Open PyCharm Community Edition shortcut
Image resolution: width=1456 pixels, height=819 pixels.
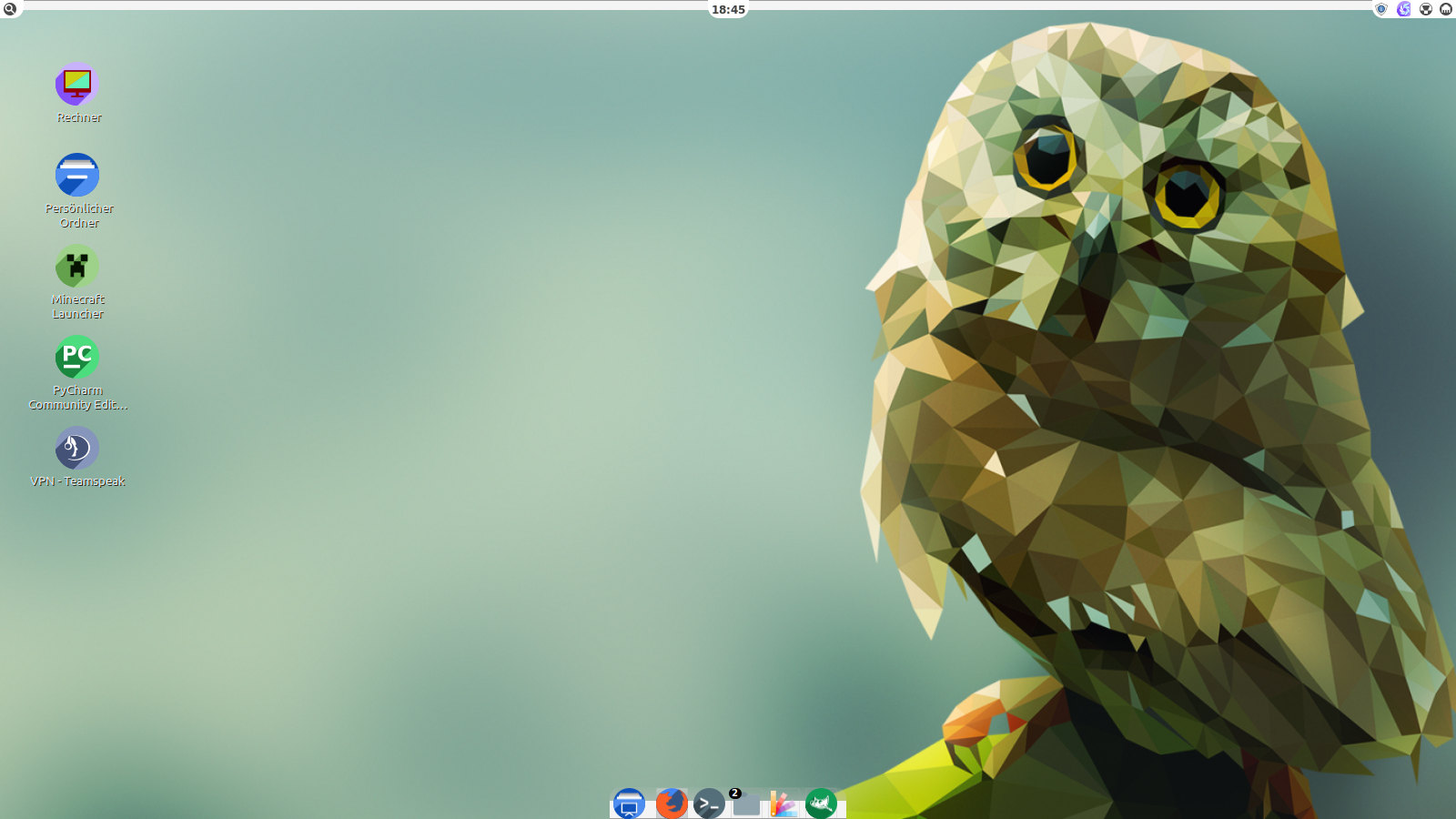[x=77, y=358]
